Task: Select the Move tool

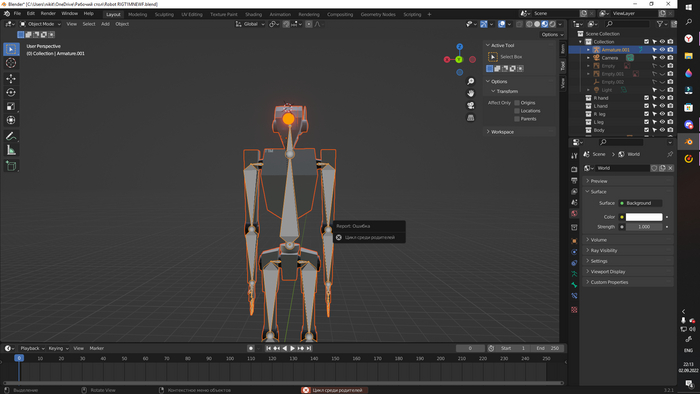Action: pos(11,79)
